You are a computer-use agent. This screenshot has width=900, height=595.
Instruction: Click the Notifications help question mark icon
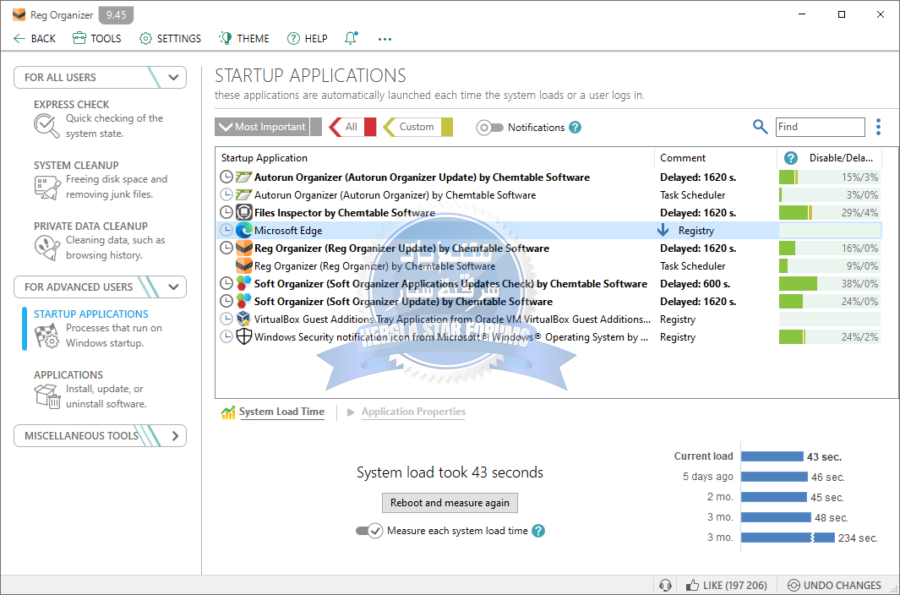(x=575, y=127)
